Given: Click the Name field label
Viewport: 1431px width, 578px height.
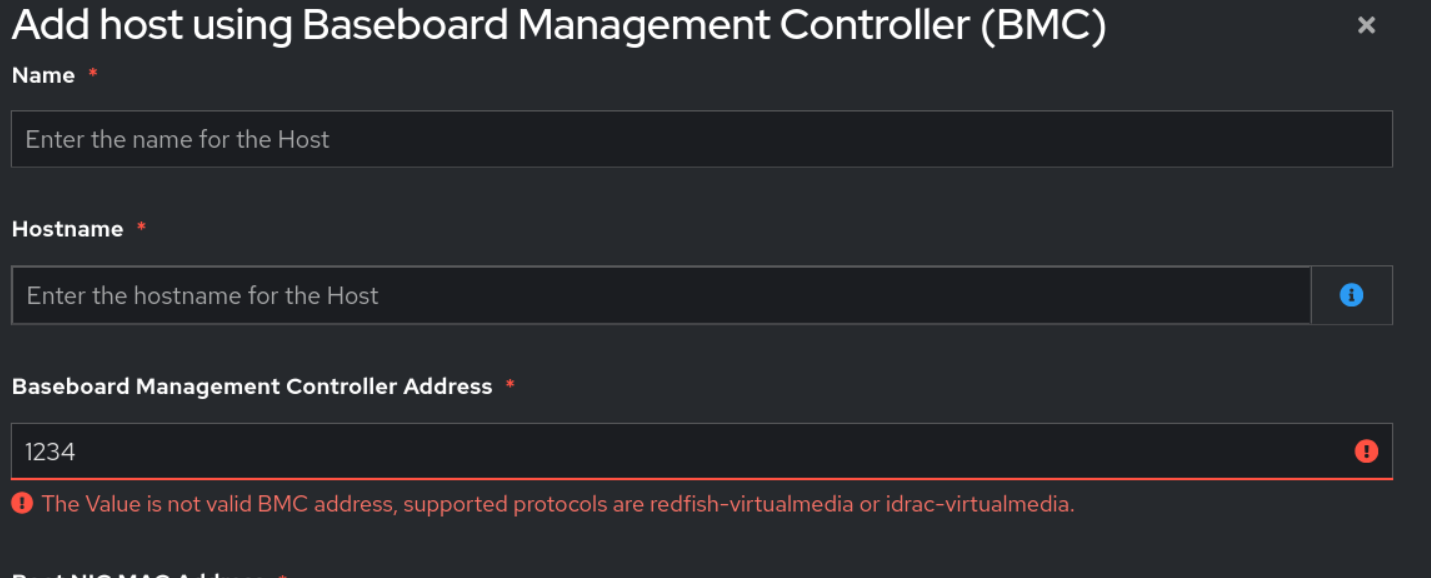Looking at the screenshot, I should click(x=43, y=75).
